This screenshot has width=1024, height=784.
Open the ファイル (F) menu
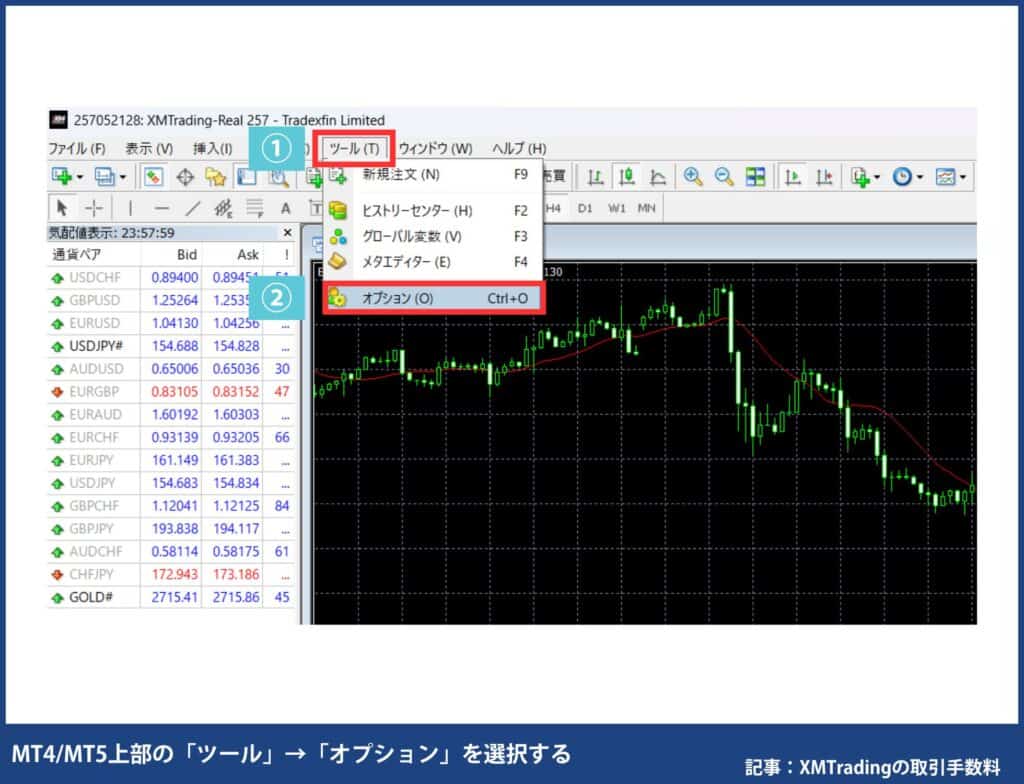click(77, 148)
